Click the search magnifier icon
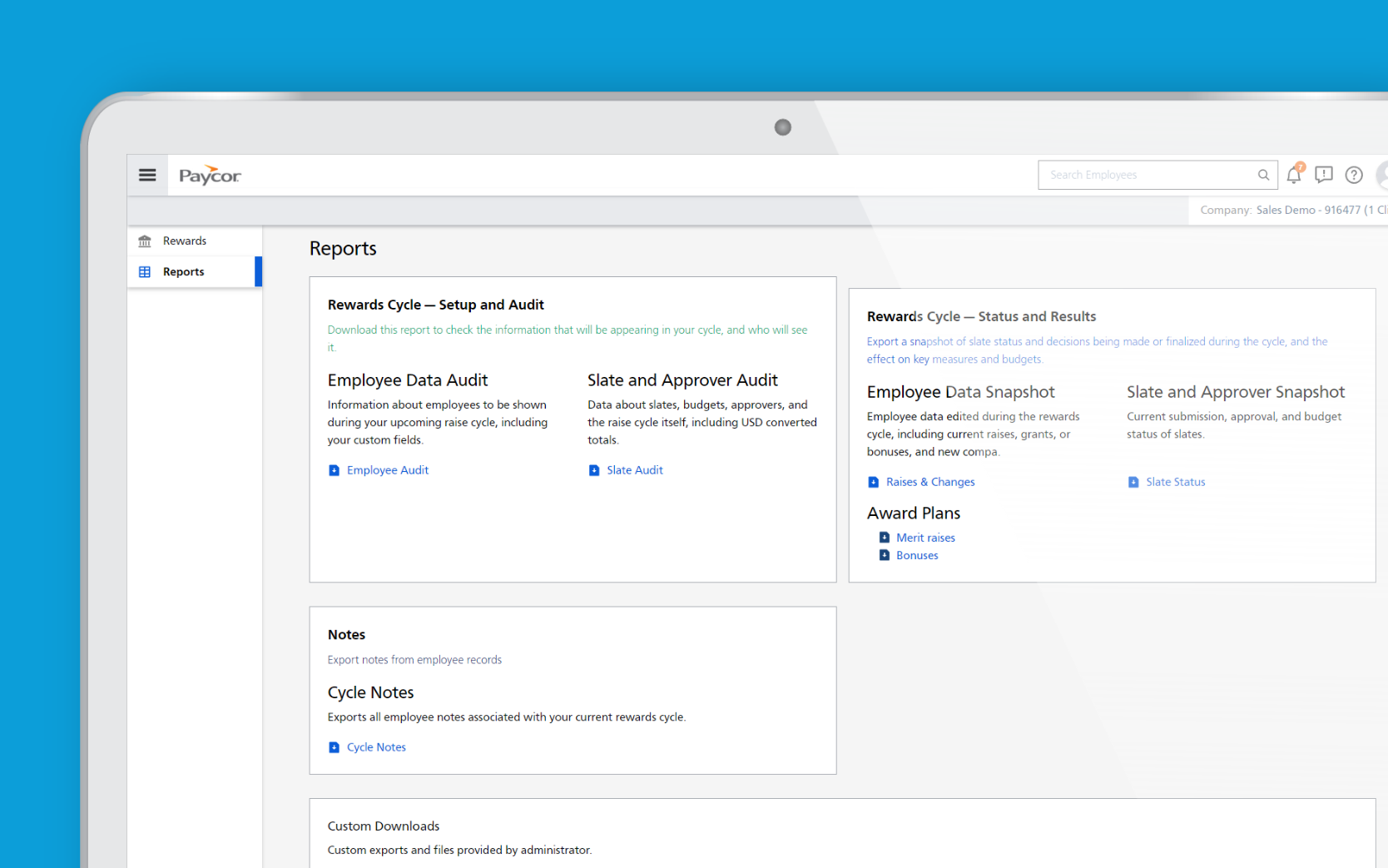 click(1263, 175)
